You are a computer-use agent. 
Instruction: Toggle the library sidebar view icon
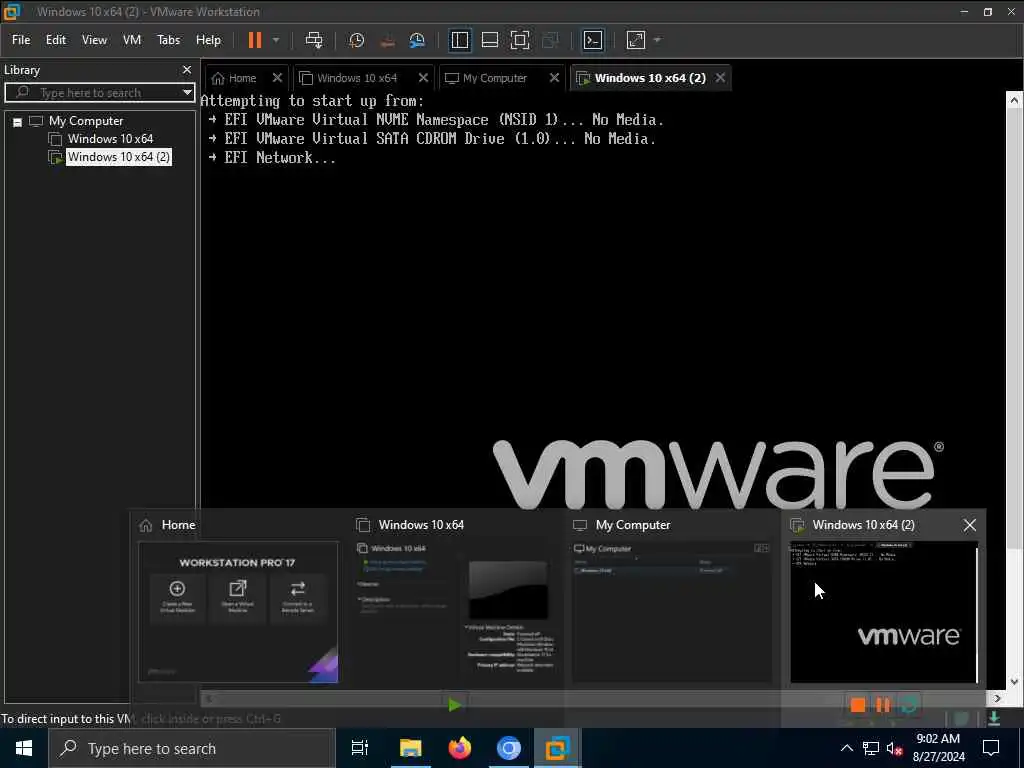click(x=460, y=40)
